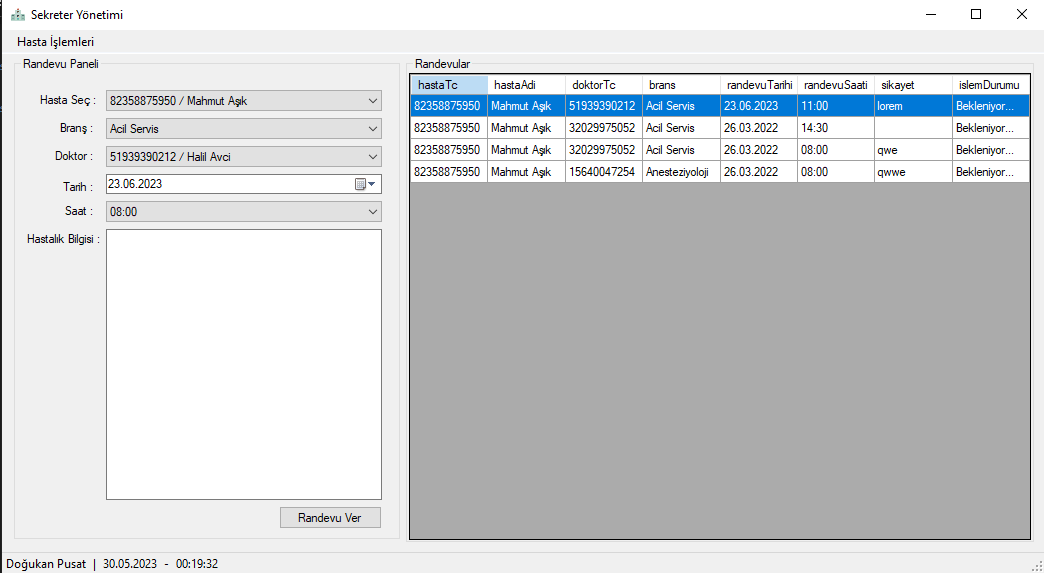Select the sikayet cell 'lorem'
1044x573 pixels.
point(914,106)
